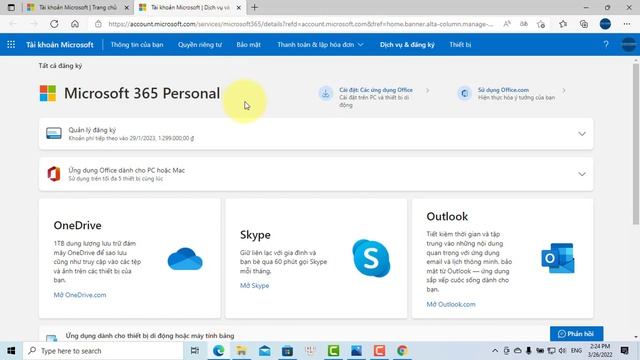Open Quyền riêng tư menu item
The image size is (640, 360).
(x=200, y=44)
